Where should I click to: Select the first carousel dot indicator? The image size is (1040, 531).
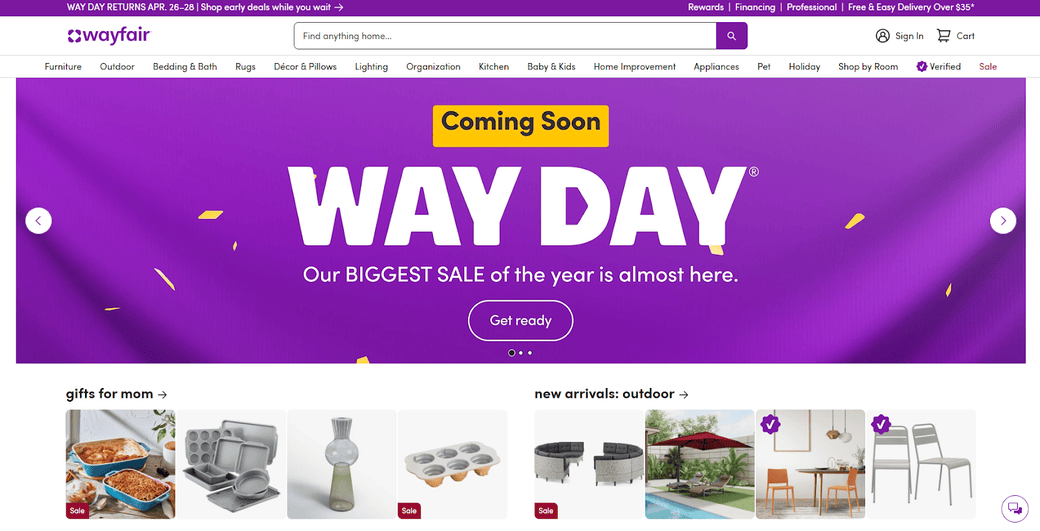point(511,353)
